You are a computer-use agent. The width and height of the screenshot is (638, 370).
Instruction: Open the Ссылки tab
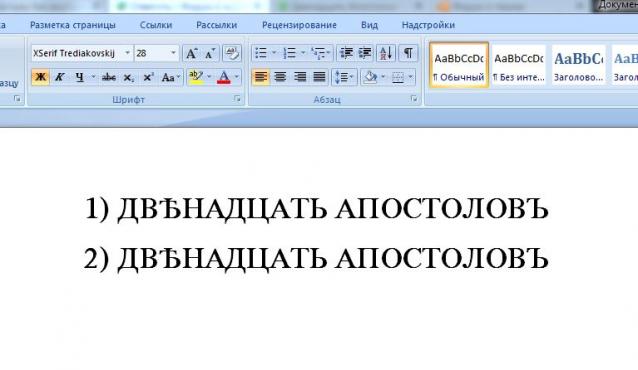pyautogui.click(x=156, y=25)
